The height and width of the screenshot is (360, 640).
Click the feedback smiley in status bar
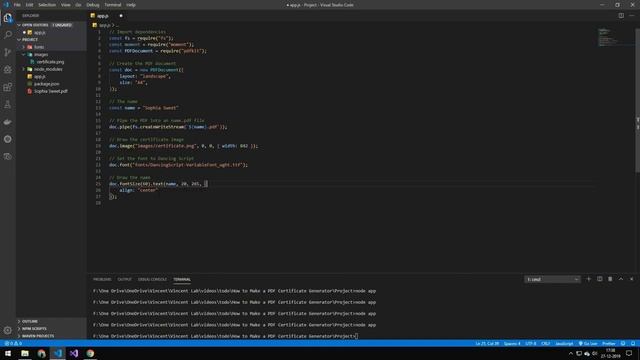click(x=623, y=344)
